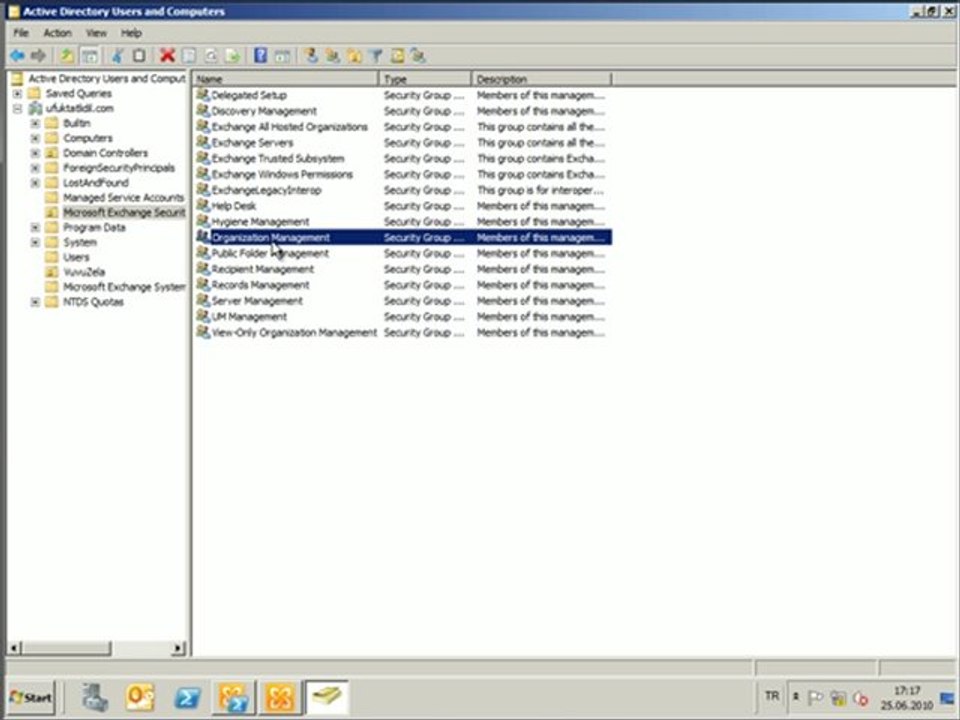Click the Action Center flag tray icon
Image resolution: width=960 pixels, height=720 pixels.
coord(816,698)
